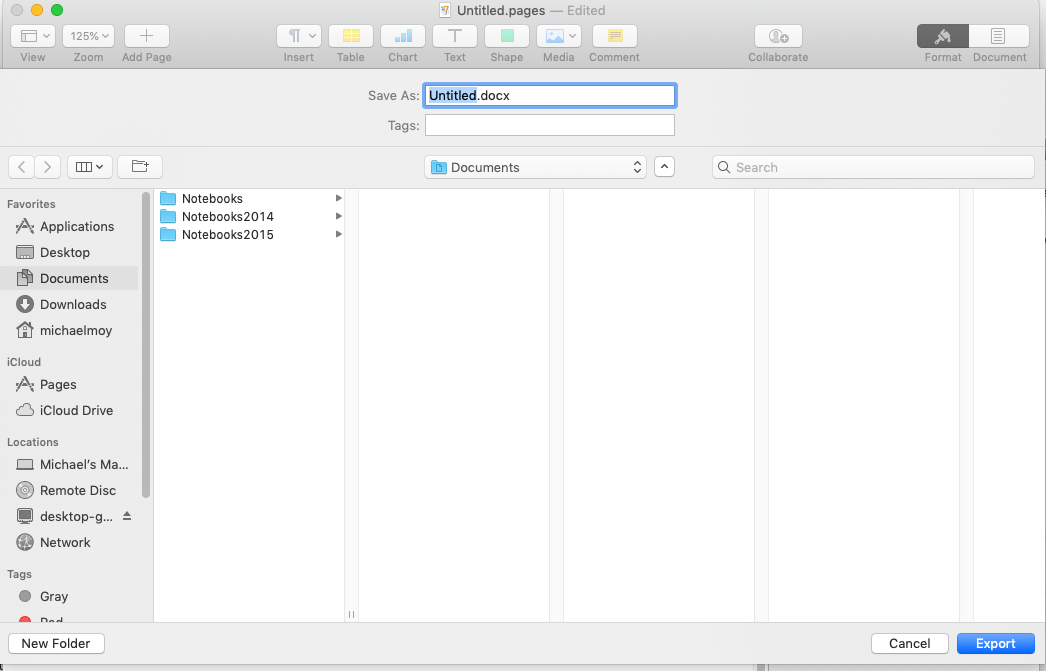Open the Media toolbar menu
The image size is (1046, 671).
tap(559, 36)
